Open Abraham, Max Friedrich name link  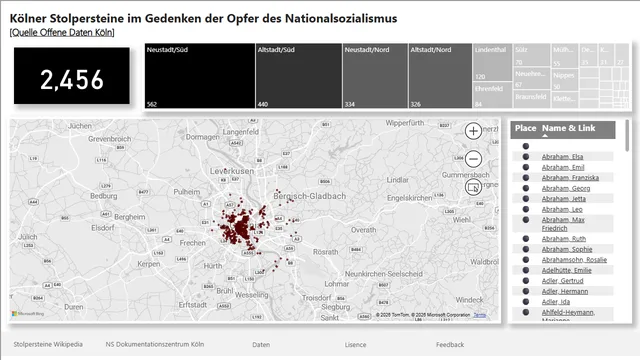point(563,224)
